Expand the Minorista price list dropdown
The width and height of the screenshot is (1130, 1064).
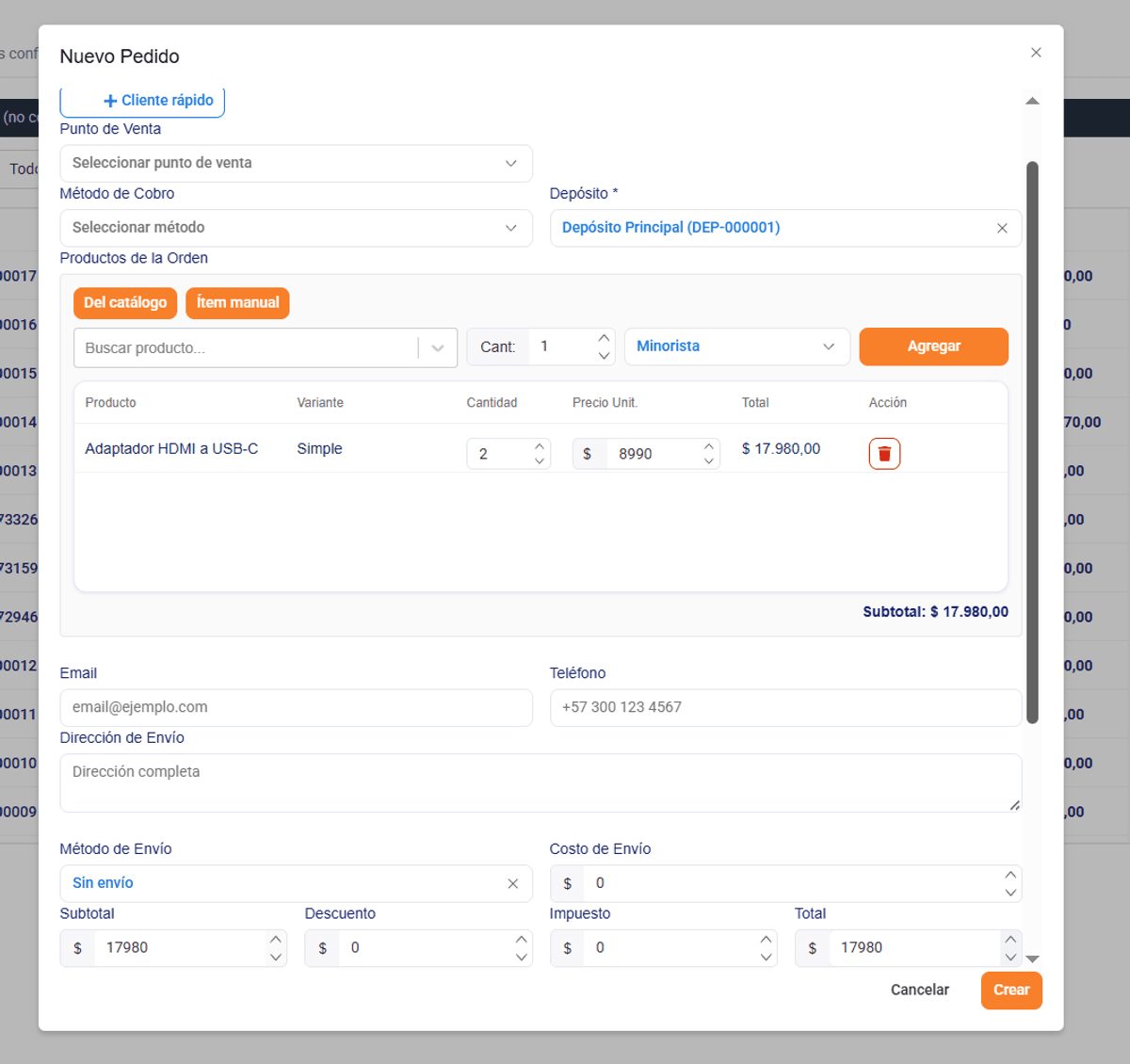pyautogui.click(x=737, y=347)
